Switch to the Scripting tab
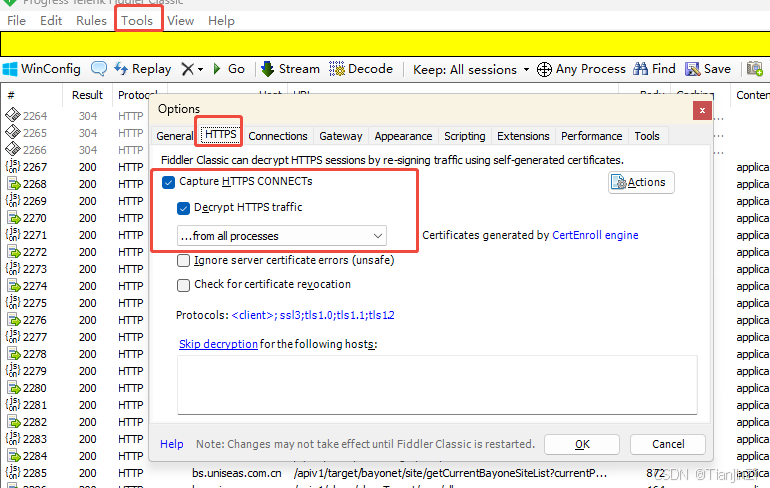770x488 pixels. [x=465, y=136]
